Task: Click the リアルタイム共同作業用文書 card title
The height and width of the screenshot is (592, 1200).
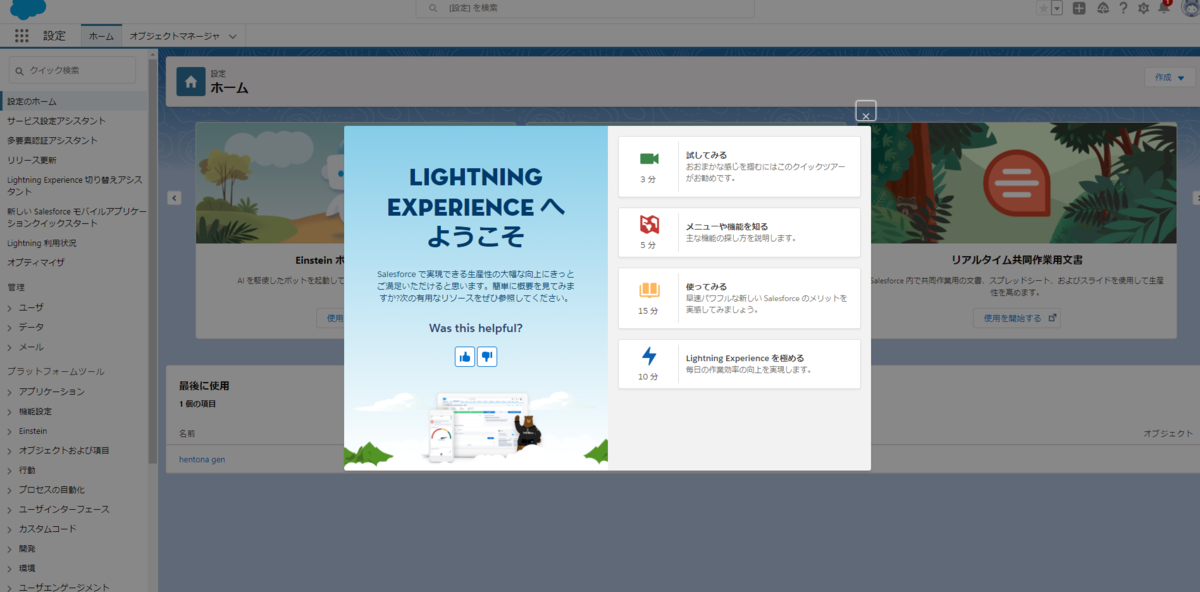Action: (1016, 259)
